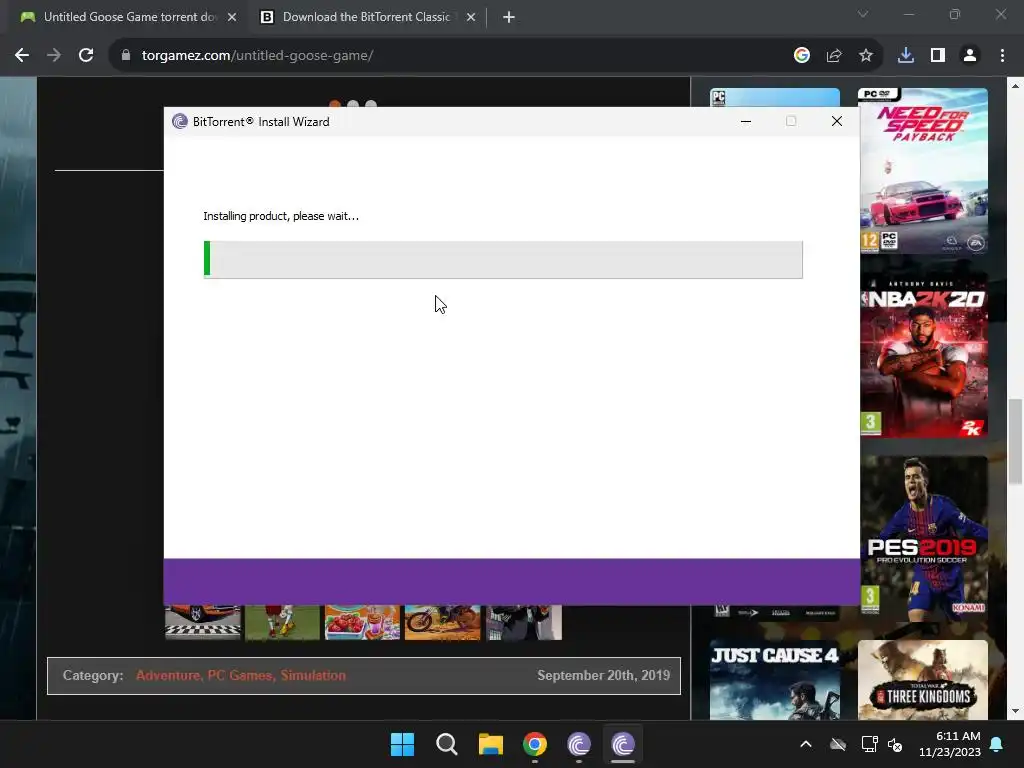The image size is (1024, 768).
Task: Click the scrollbar down arrow
Action: tap(1015, 711)
